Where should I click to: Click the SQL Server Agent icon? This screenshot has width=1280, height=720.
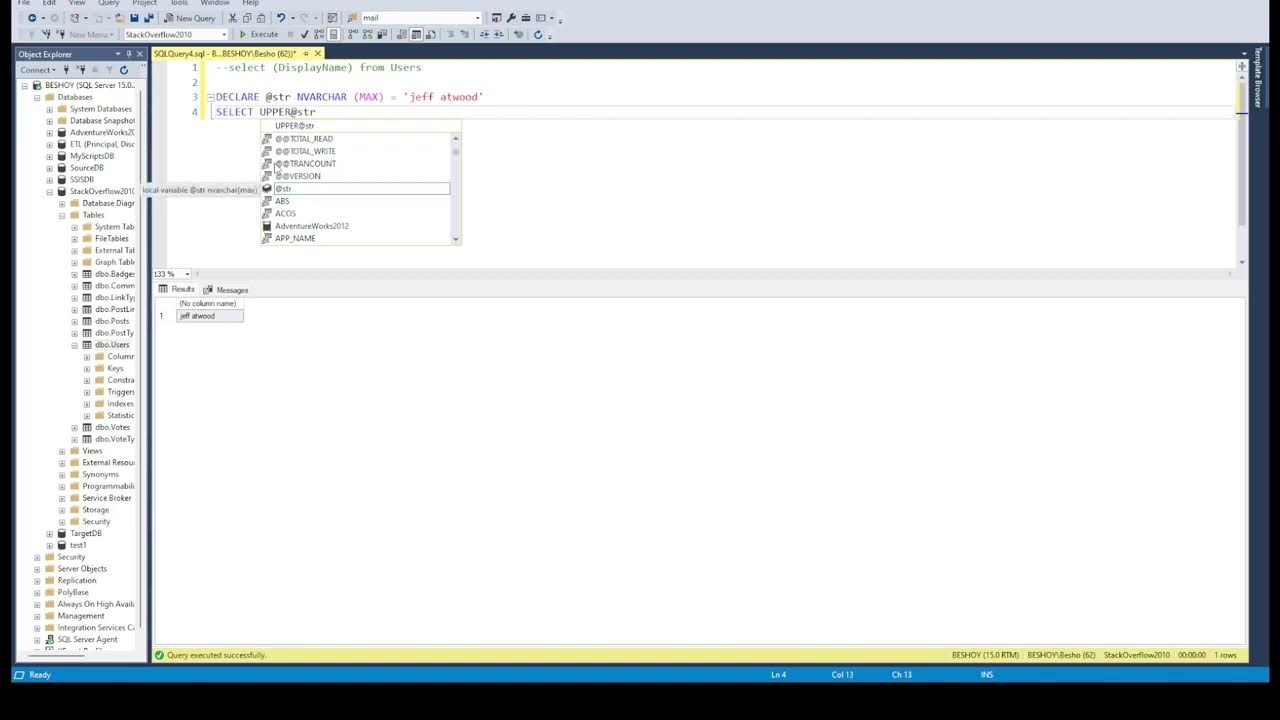click(x=50, y=639)
